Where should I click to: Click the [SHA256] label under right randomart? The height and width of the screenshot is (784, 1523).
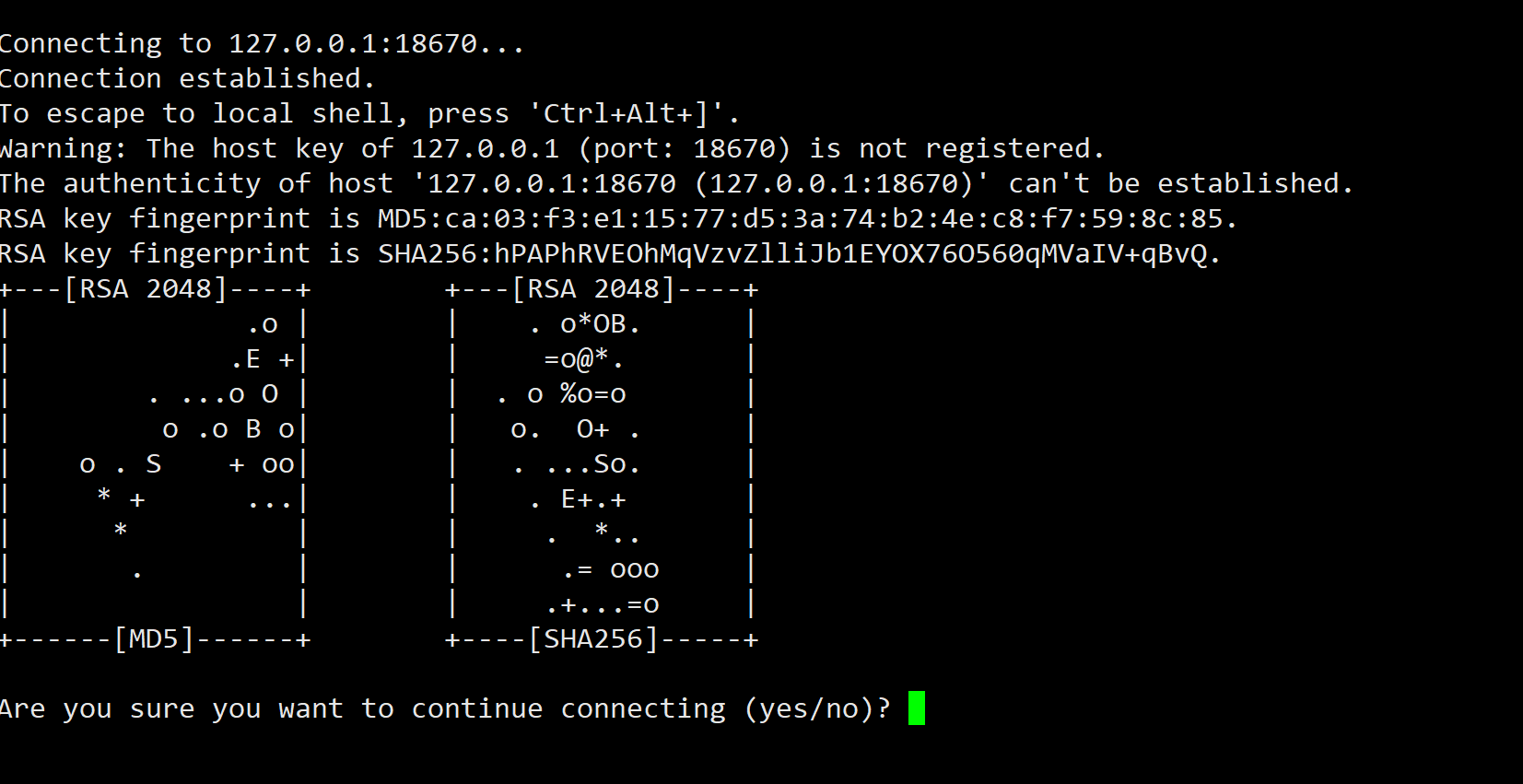point(593,639)
